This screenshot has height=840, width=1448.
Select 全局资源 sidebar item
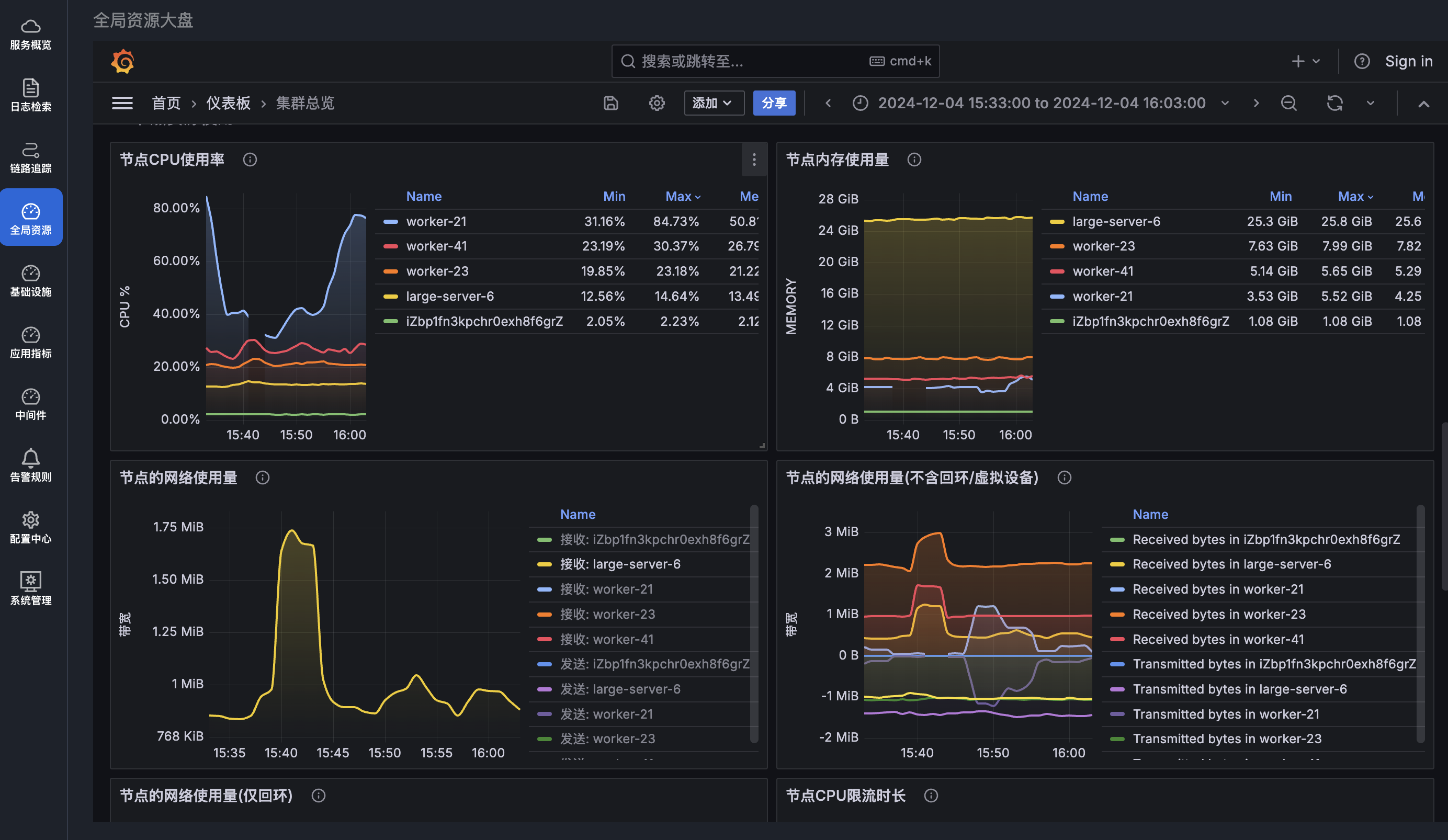pyautogui.click(x=31, y=217)
